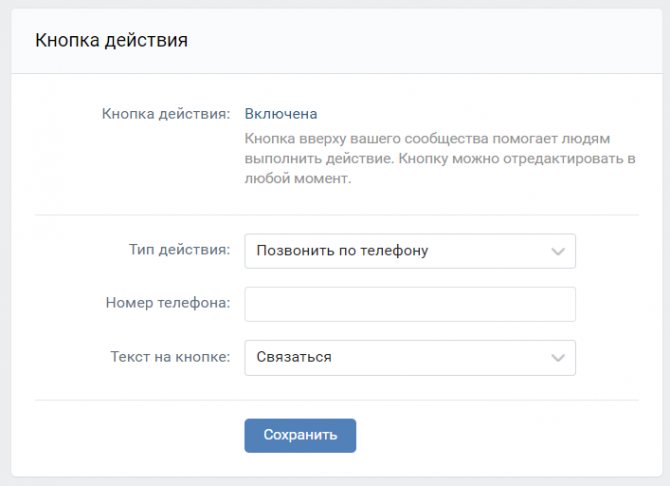Viewport: 670px width, 486px height.
Task: Open the 'Текст на кнопке' dropdown showing Связаться
Action: coord(410,357)
